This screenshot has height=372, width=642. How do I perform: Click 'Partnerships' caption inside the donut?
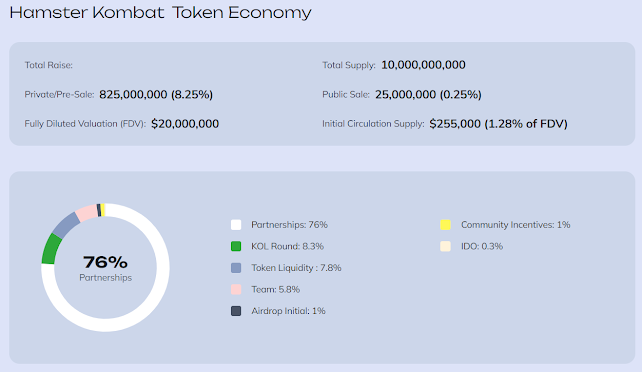pyautogui.click(x=106, y=277)
